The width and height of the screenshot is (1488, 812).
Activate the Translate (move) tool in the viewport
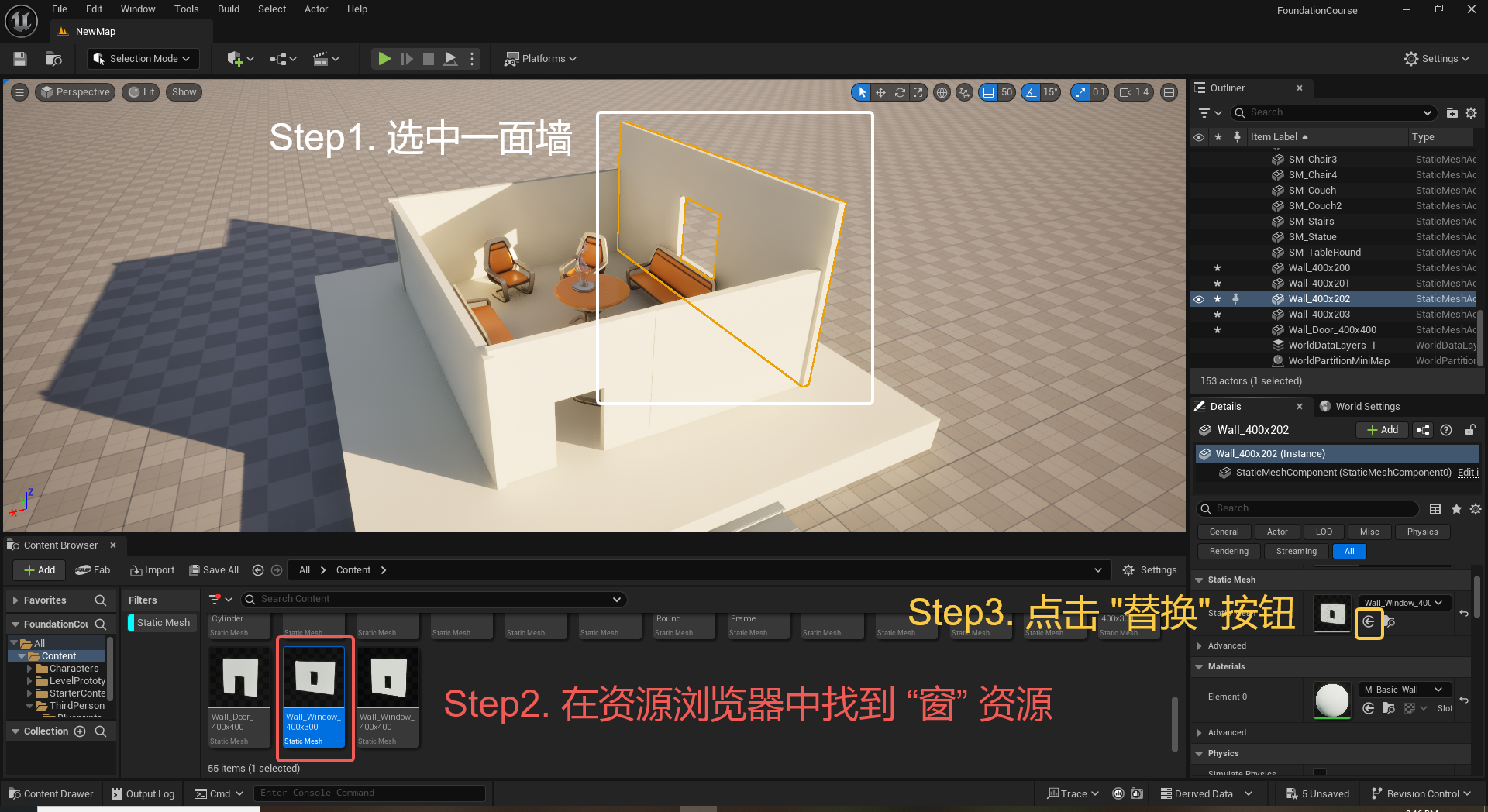[880, 92]
